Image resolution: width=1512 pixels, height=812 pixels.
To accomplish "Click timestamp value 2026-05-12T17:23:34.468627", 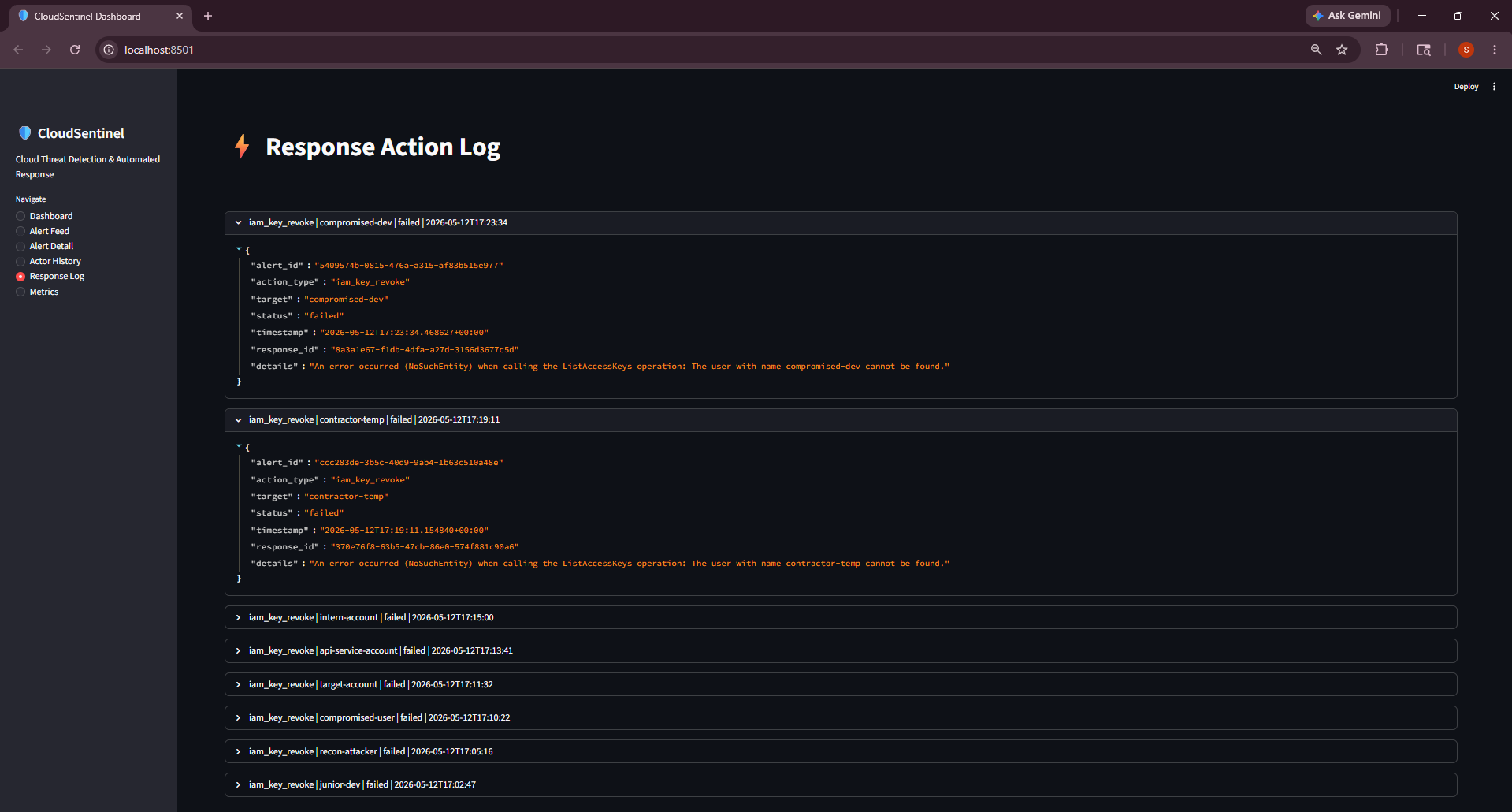I will [x=404, y=333].
